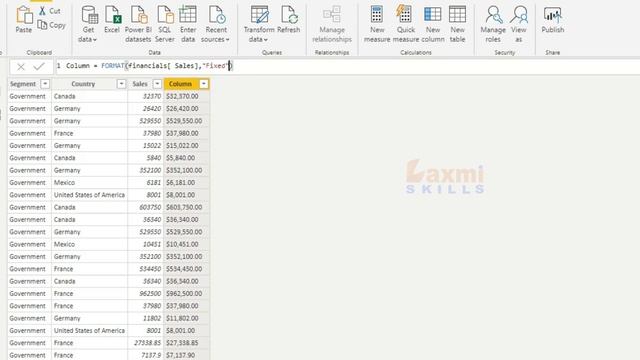Refresh the data queries
Screen dimensions: 640x360
(289, 20)
